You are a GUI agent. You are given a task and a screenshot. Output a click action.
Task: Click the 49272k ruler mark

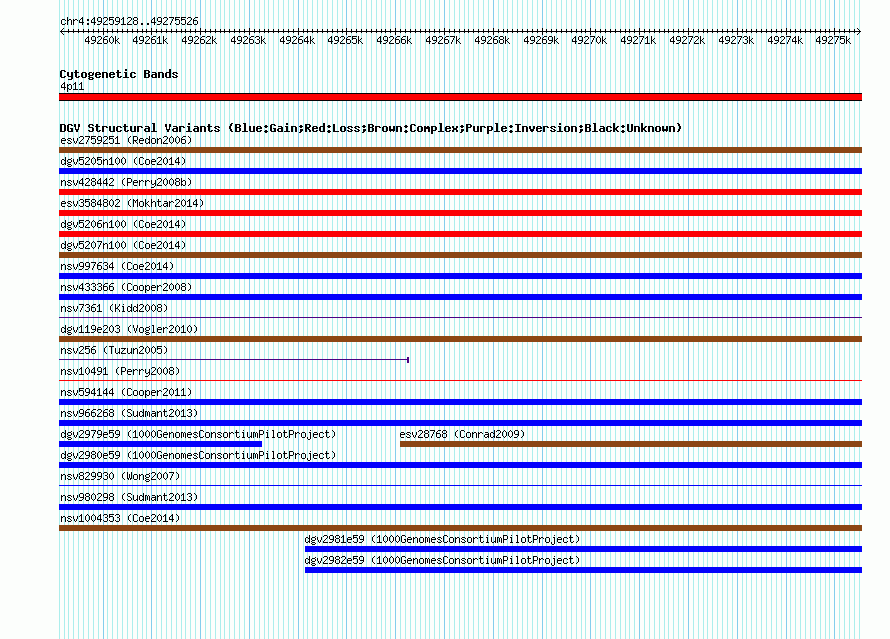[687, 40]
